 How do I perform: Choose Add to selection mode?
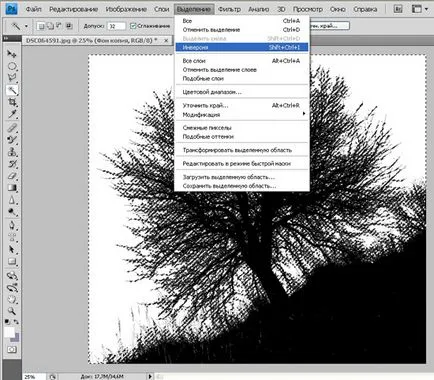50,26
